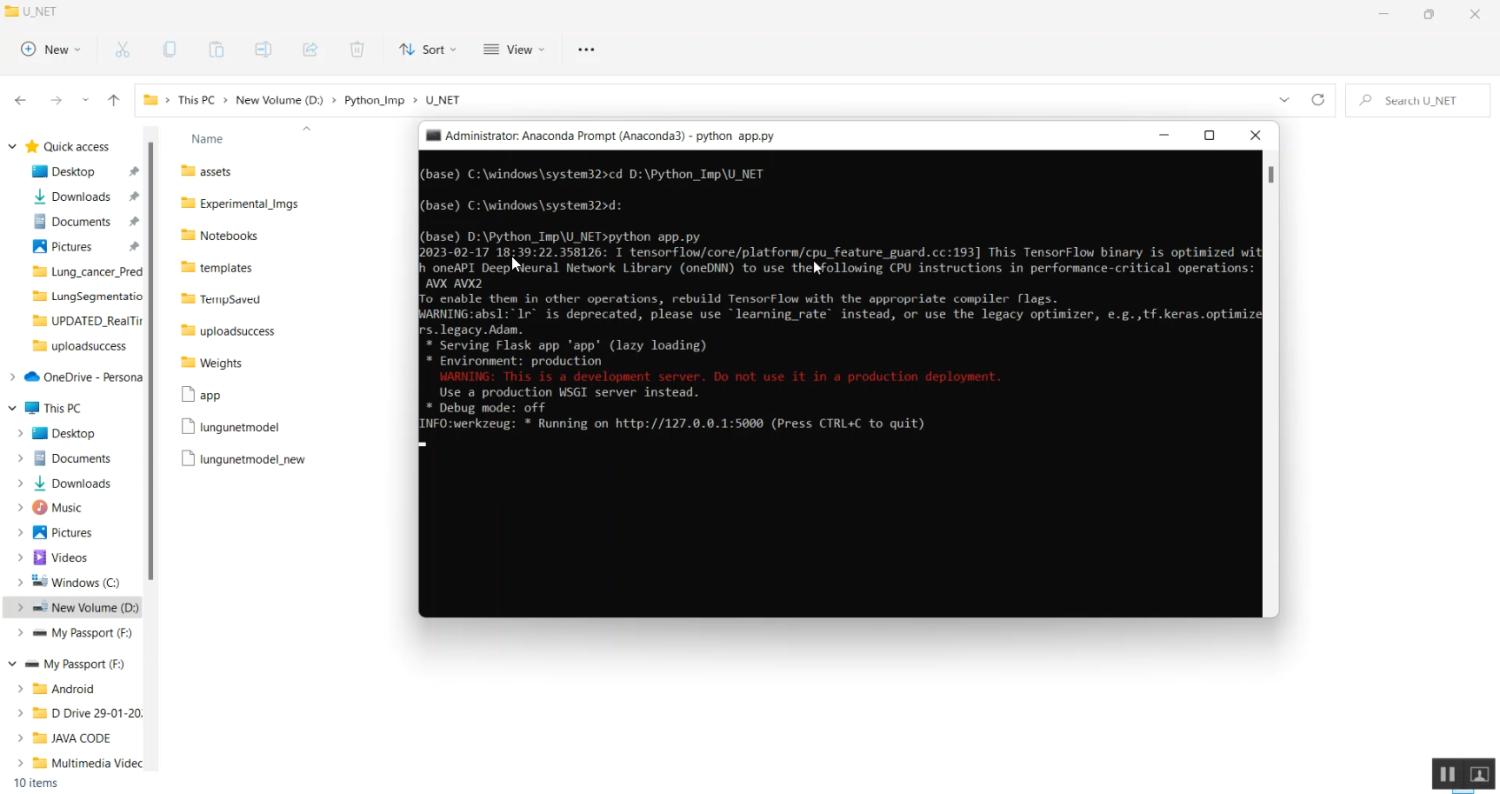Select D Drive 29-01 folder in tree
Image resolution: width=1500 pixels, height=794 pixels.
coord(88,713)
